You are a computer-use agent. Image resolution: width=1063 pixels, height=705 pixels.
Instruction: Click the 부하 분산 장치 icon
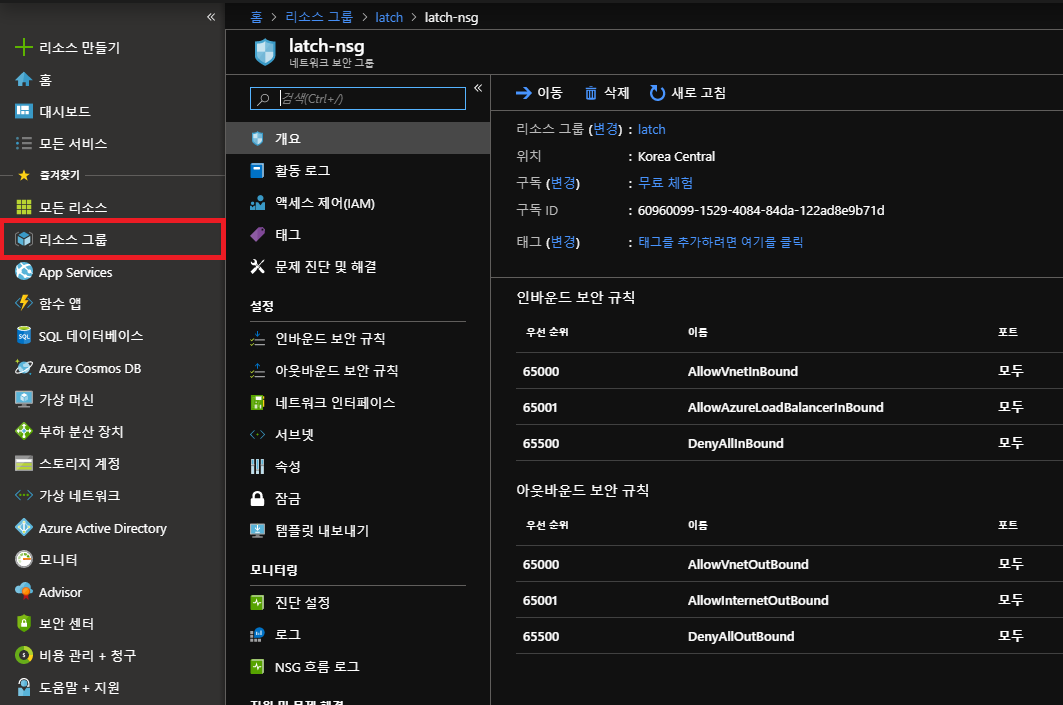click(24, 431)
